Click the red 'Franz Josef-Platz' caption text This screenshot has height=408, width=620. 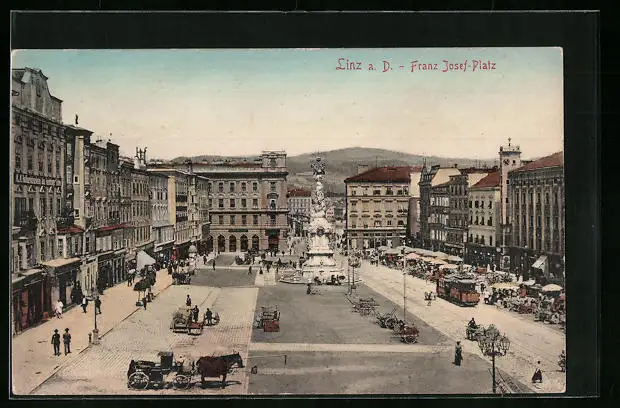pyautogui.click(x=453, y=66)
